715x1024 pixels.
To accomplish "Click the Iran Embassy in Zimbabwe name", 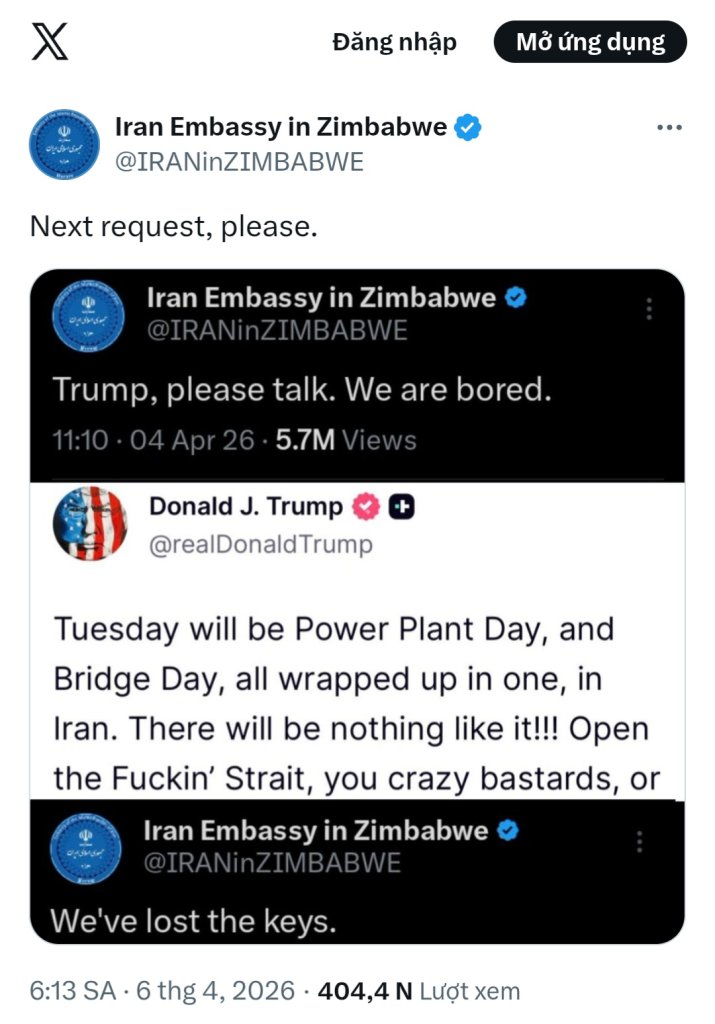I will pyautogui.click(x=281, y=127).
